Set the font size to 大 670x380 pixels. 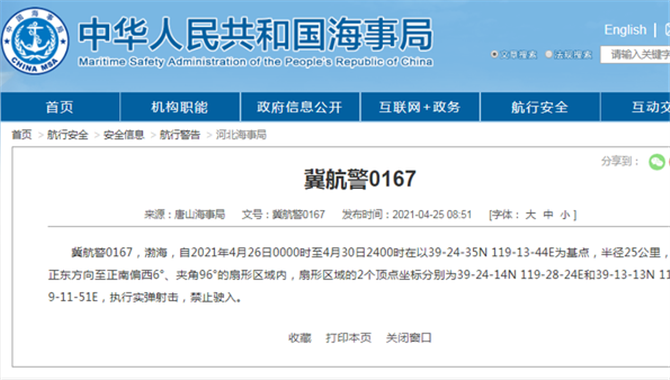click(530, 215)
